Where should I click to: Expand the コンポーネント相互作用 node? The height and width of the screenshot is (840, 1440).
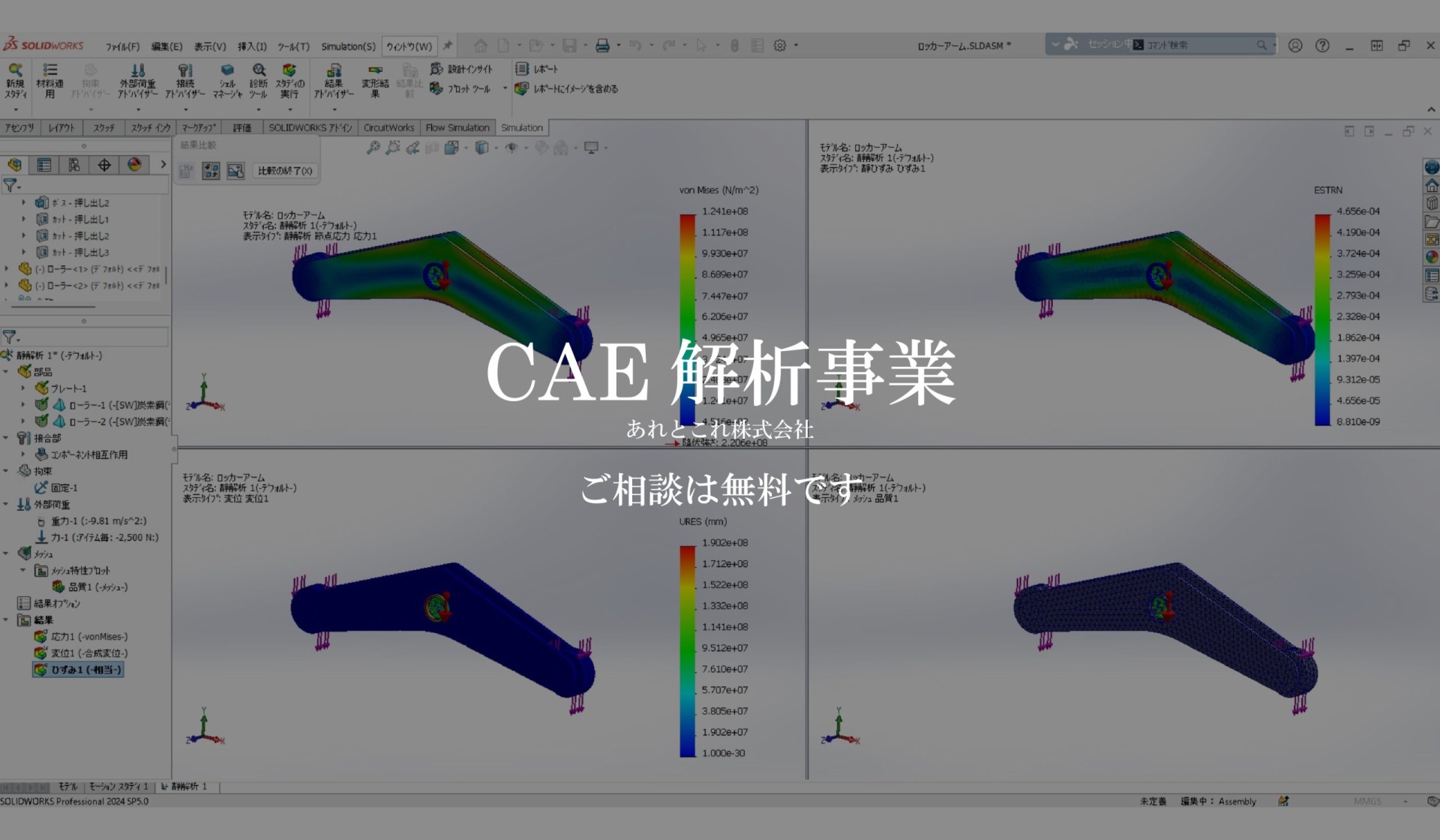(x=22, y=454)
